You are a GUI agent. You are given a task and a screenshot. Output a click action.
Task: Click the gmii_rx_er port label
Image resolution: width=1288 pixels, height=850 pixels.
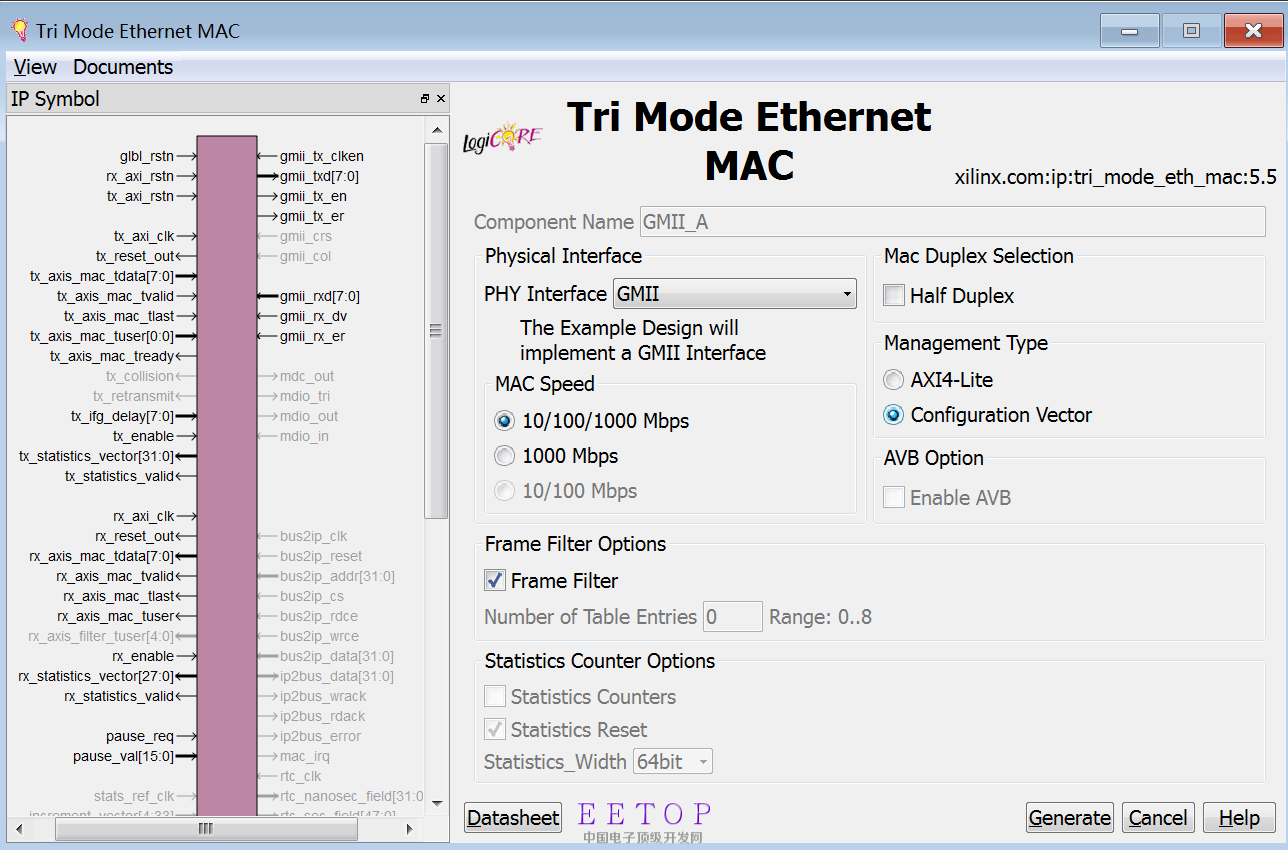[313, 336]
